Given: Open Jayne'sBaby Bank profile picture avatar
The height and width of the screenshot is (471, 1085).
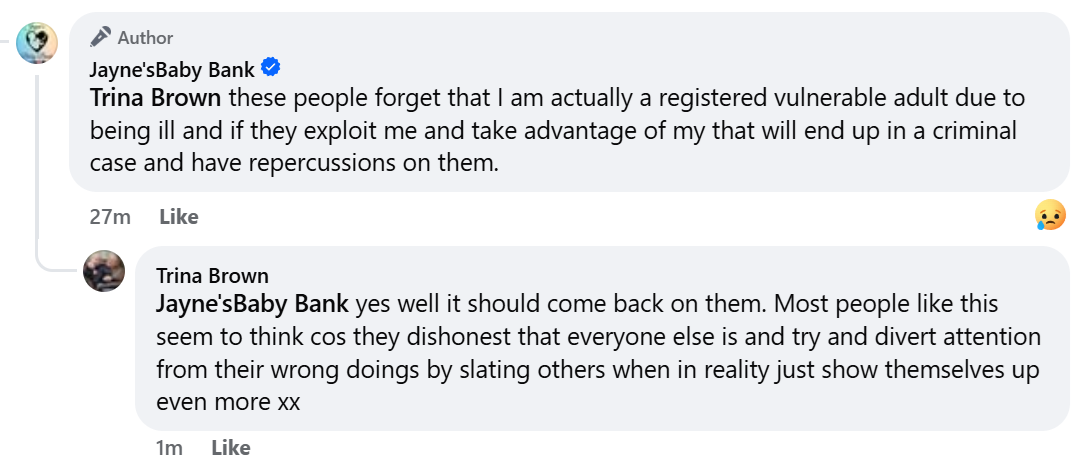Looking at the screenshot, I should (38, 42).
